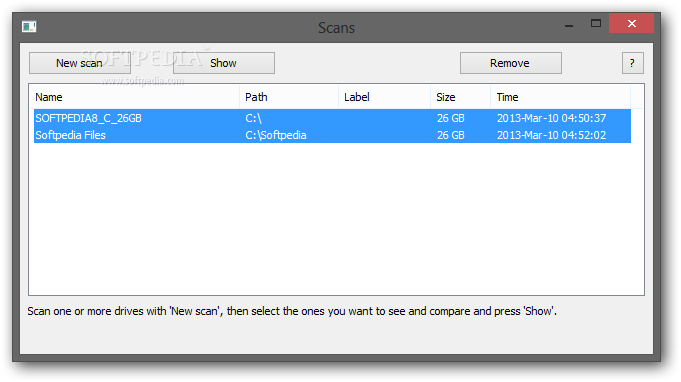Click the C:\ path cell
Viewport: 681px width, 382px height.
pyautogui.click(x=253, y=118)
